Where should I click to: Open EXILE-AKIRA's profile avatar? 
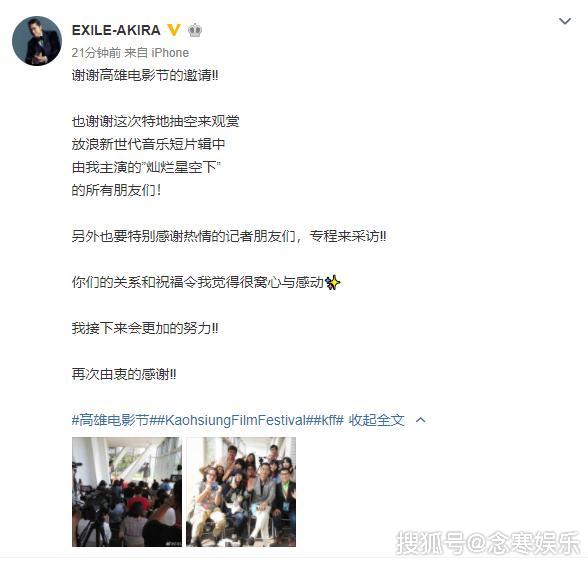pyautogui.click(x=37, y=41)
